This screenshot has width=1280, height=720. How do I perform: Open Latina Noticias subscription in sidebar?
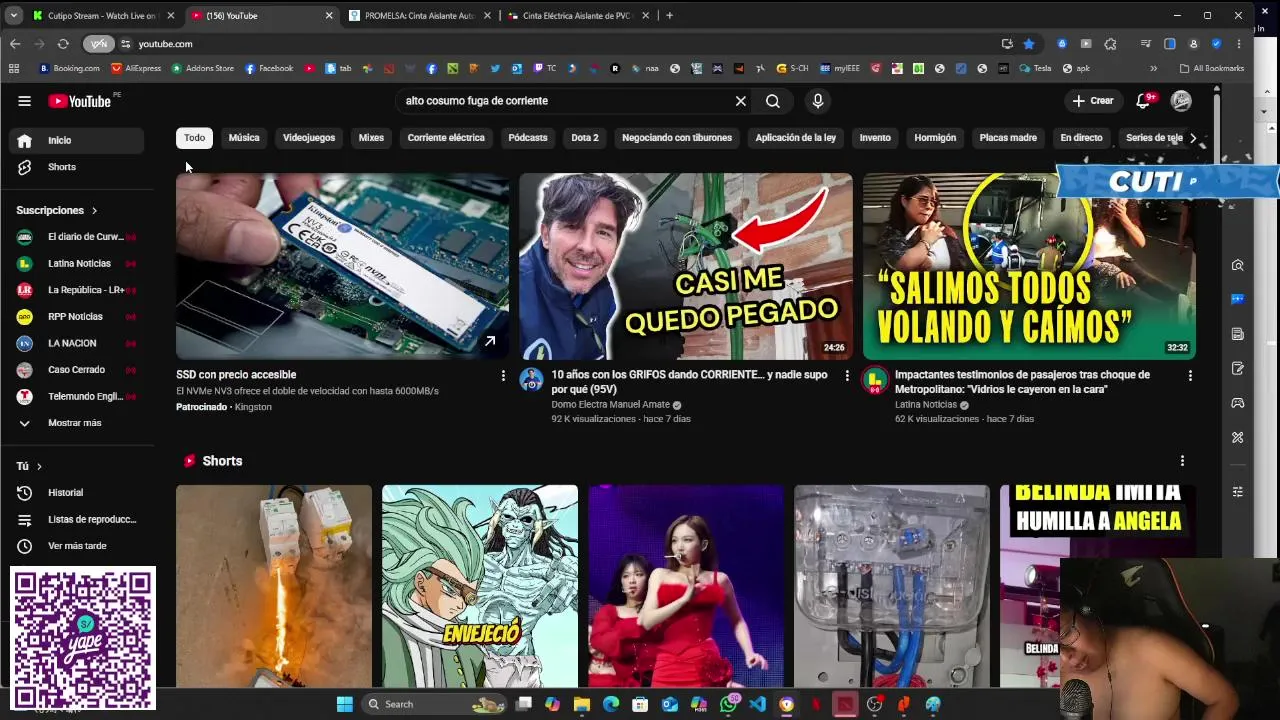coord(78,264)
